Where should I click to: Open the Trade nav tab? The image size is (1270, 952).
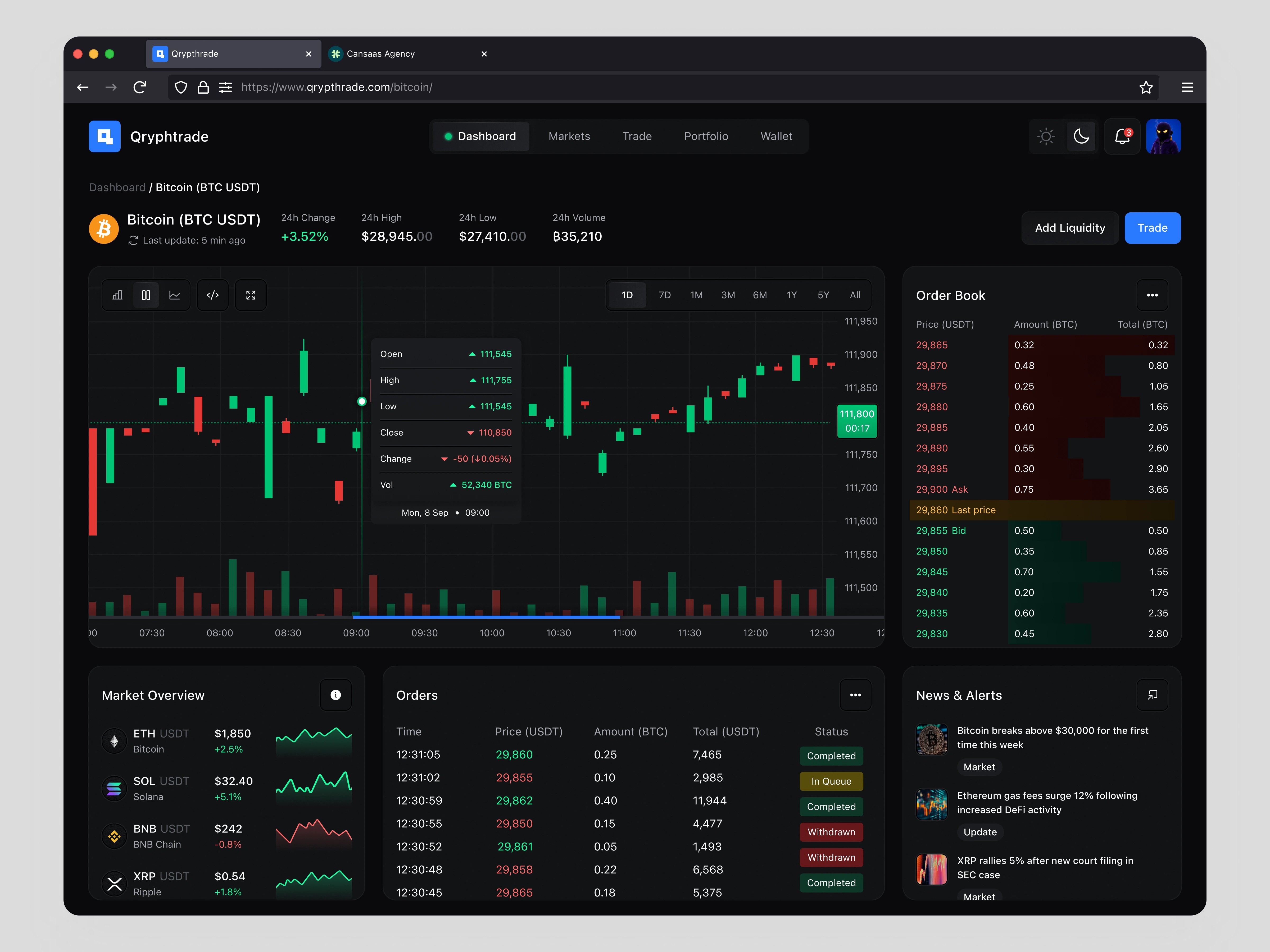[x=637, y=136]
